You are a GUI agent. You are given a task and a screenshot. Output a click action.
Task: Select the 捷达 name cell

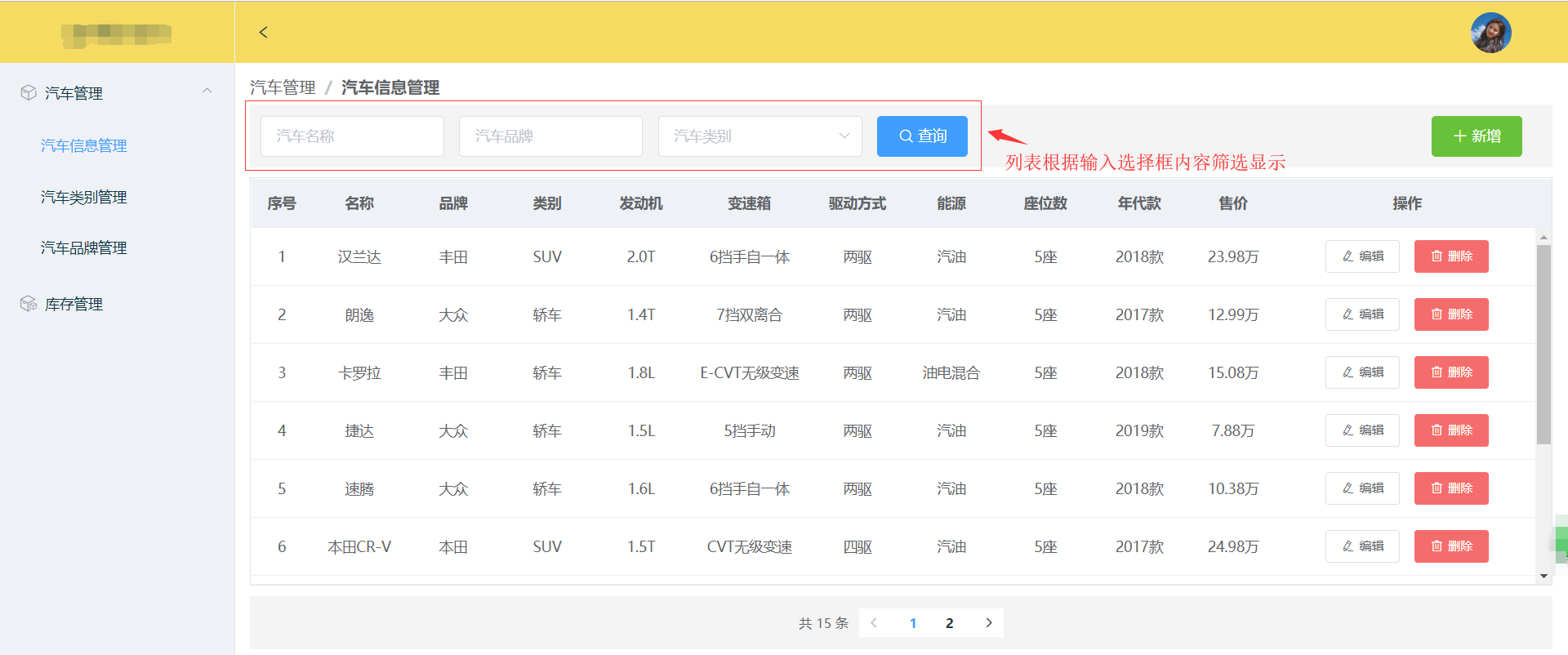(359, 431)
